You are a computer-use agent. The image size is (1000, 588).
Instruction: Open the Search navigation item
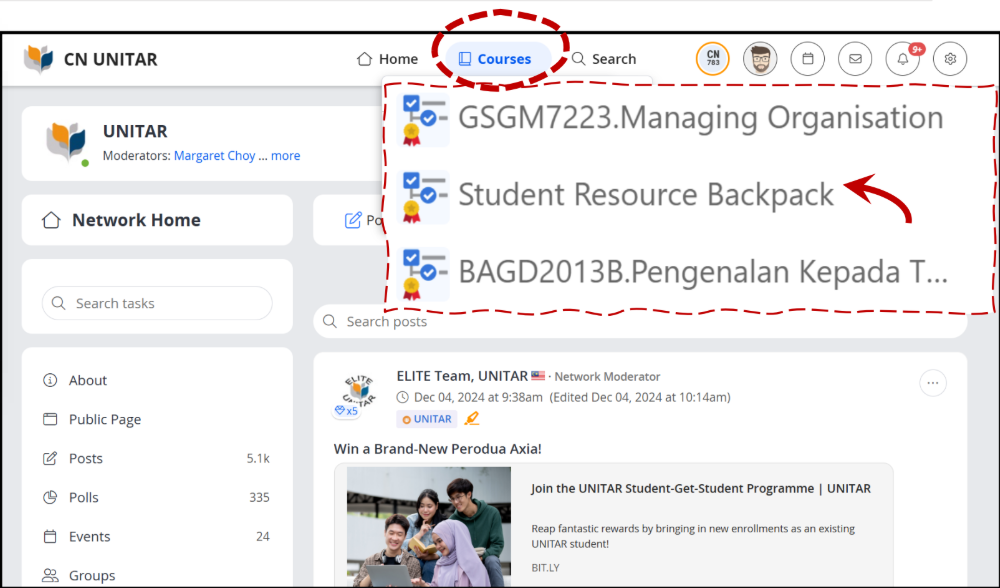[604, 59]
